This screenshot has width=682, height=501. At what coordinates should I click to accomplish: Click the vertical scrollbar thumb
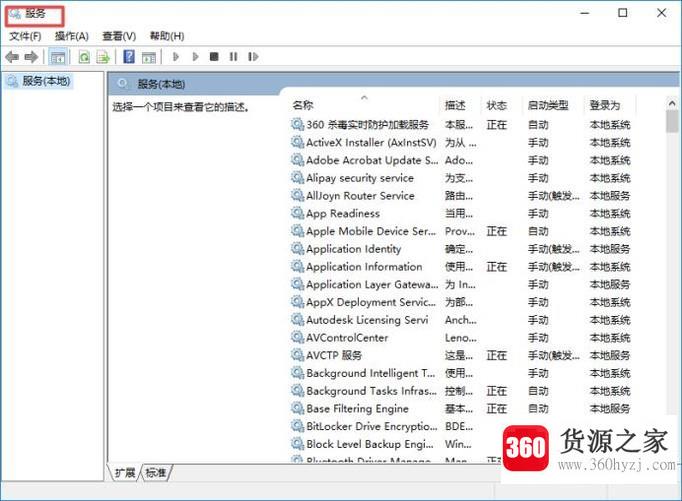tap(672, 121)
